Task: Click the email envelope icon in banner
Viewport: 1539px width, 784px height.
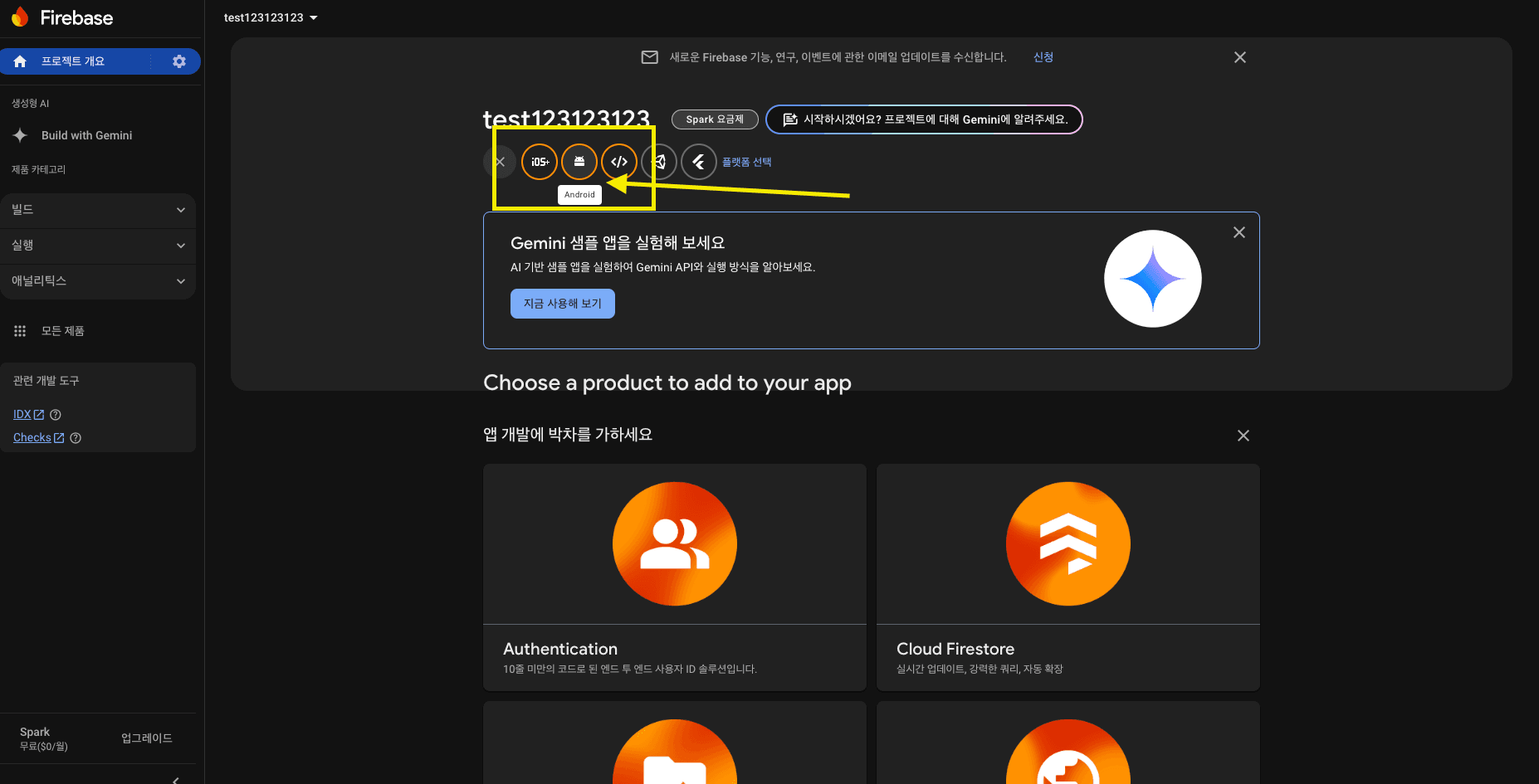Action: pyautogui.click(x=650, y=57)
